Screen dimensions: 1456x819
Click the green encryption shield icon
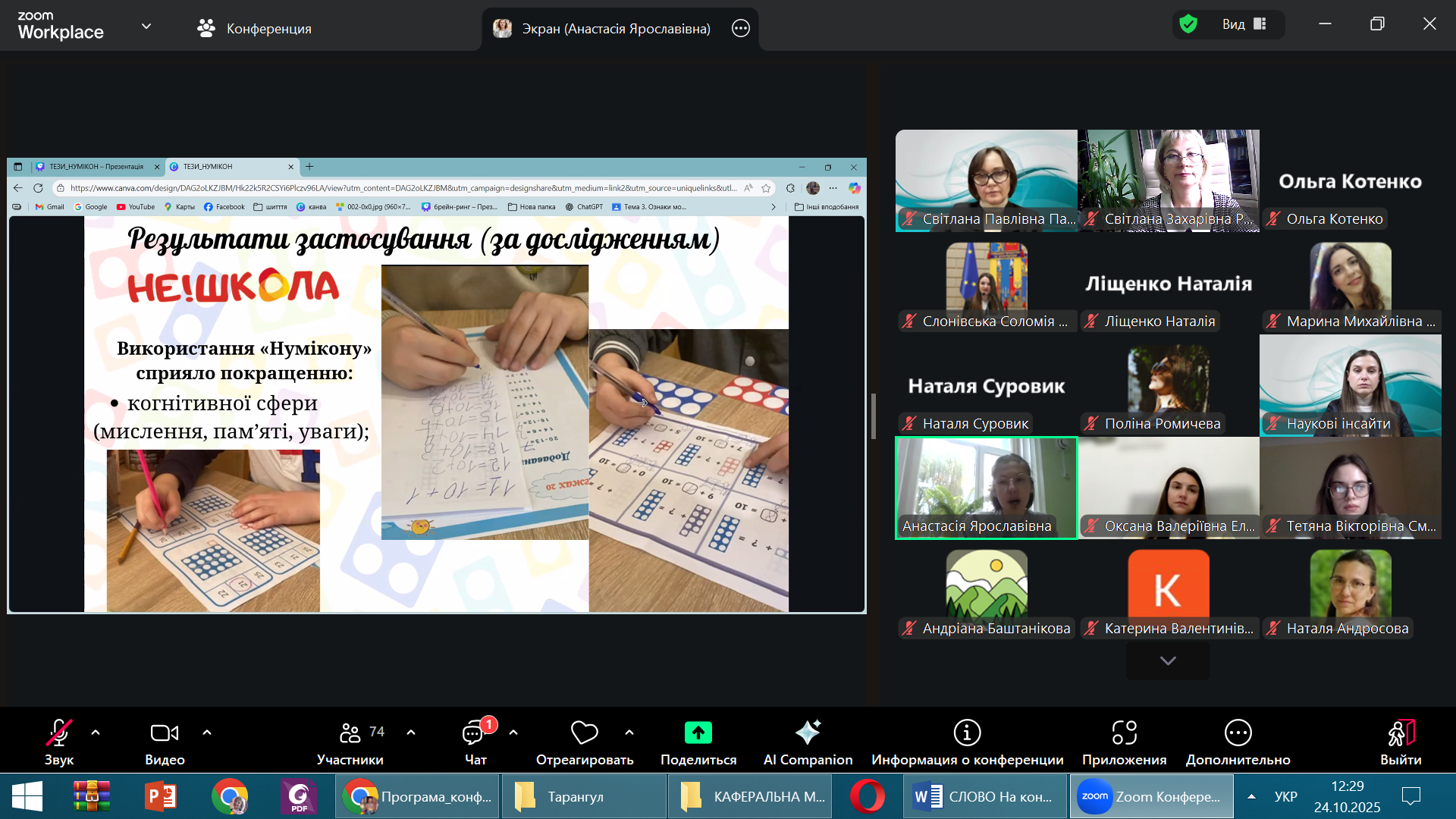(x=1188, y=24)
